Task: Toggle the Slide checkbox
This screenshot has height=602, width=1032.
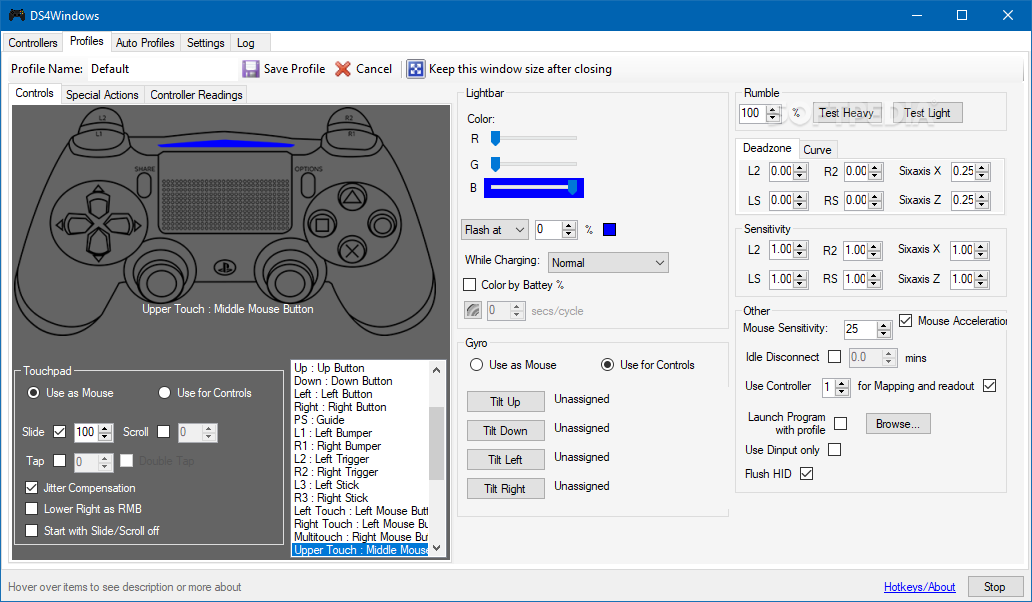Action: click(59, 432)
